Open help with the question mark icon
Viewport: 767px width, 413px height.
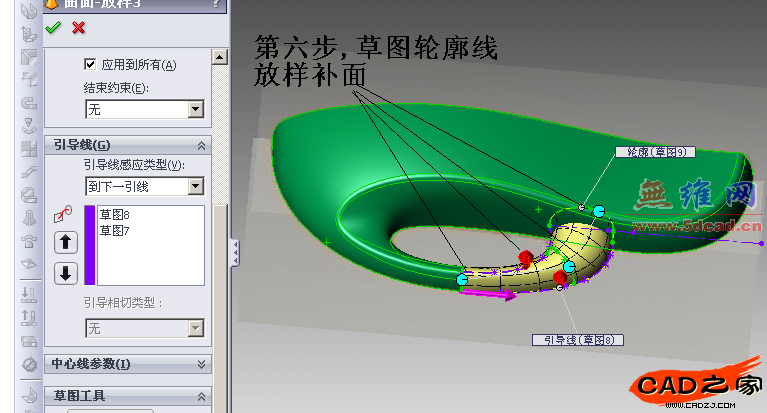(x=216, y=5)
